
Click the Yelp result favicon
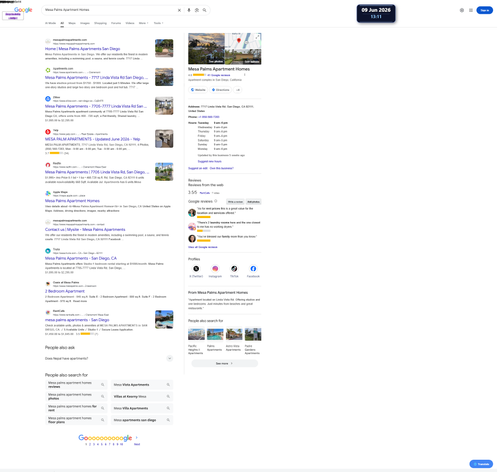click(x=48, y=132)
